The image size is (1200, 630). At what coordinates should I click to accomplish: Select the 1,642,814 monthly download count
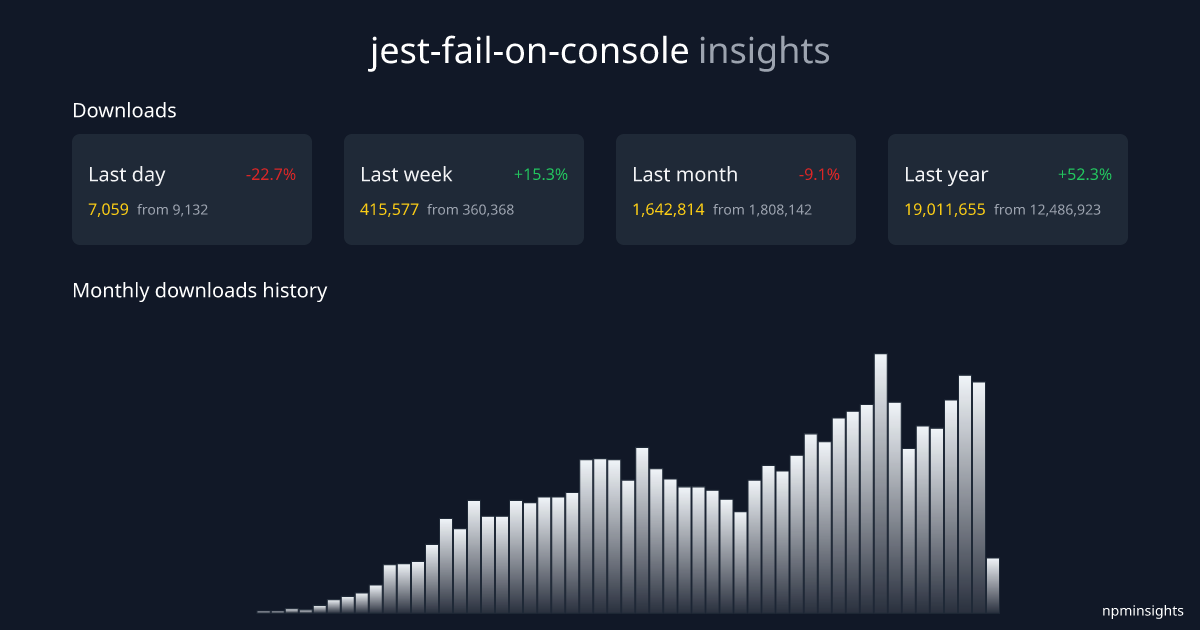click(x=668, y=210)
